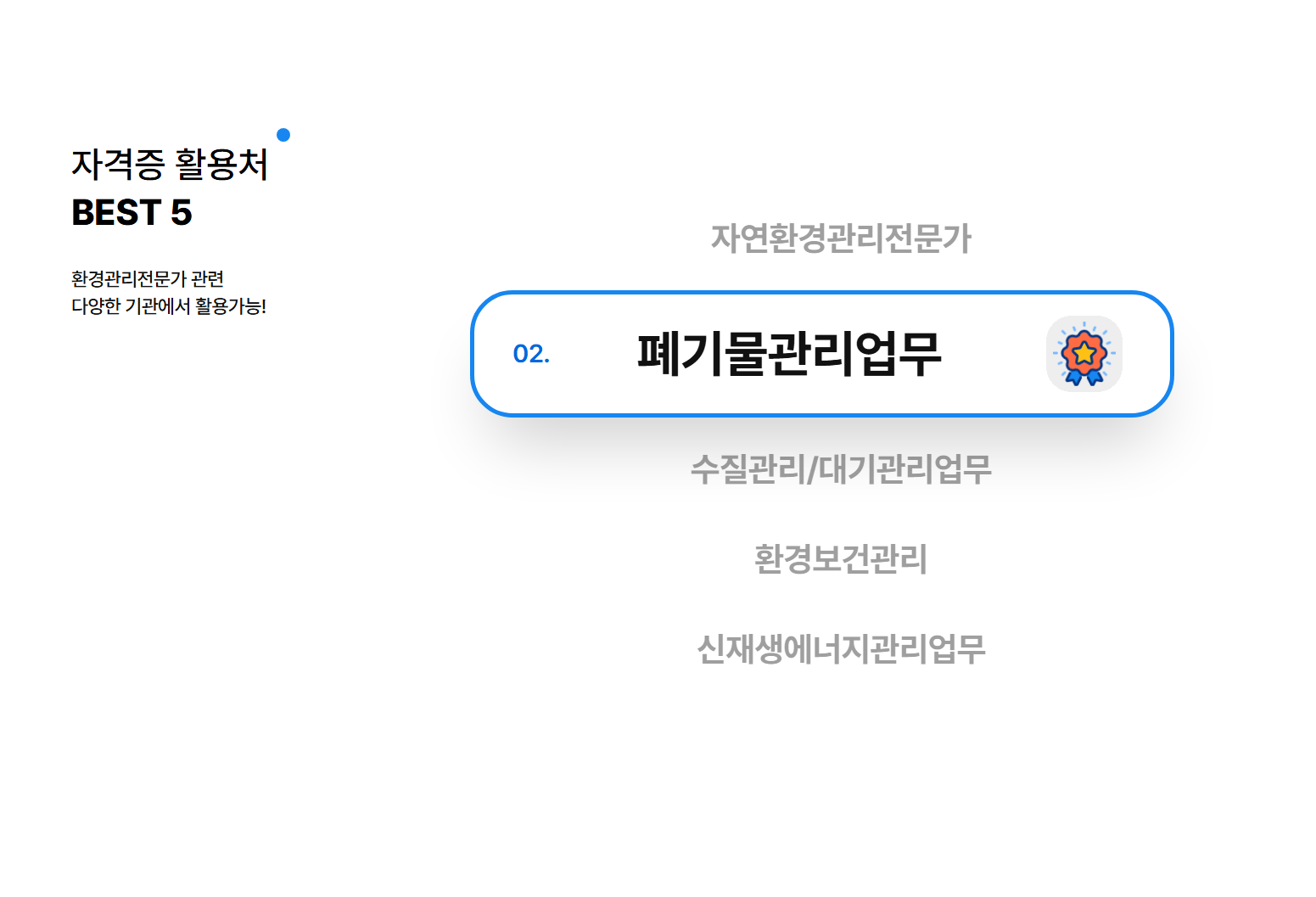Select the 자연환경관리전문가 list item
The width and height of the screenshot is (1316, 897).
(x=841, y=238)
